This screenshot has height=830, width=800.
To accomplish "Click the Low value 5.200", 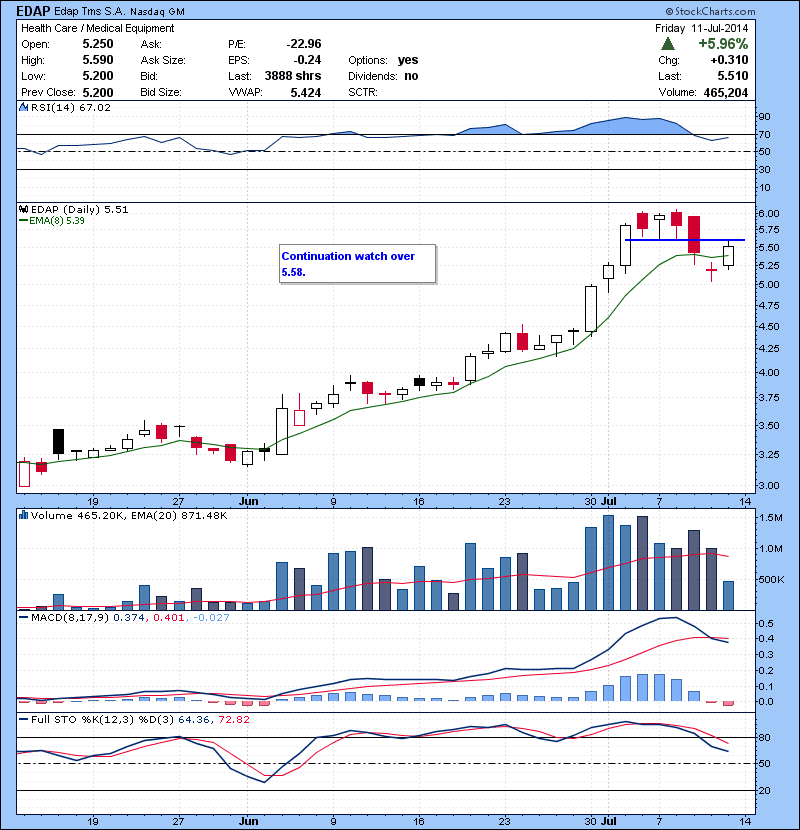I will pos(98,76).
